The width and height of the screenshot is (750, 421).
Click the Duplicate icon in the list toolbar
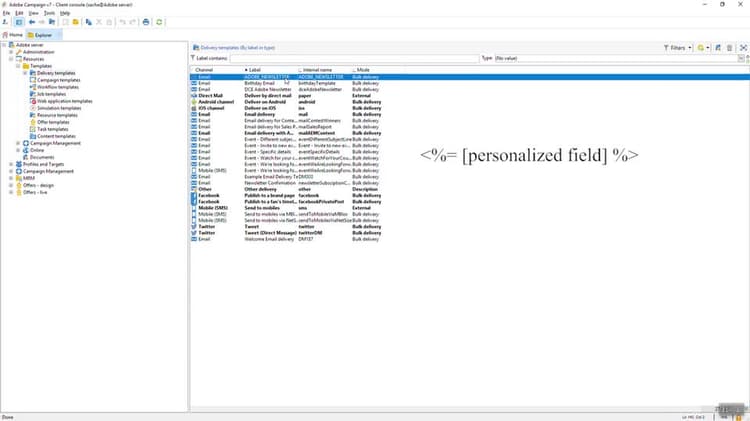point(718,48)
